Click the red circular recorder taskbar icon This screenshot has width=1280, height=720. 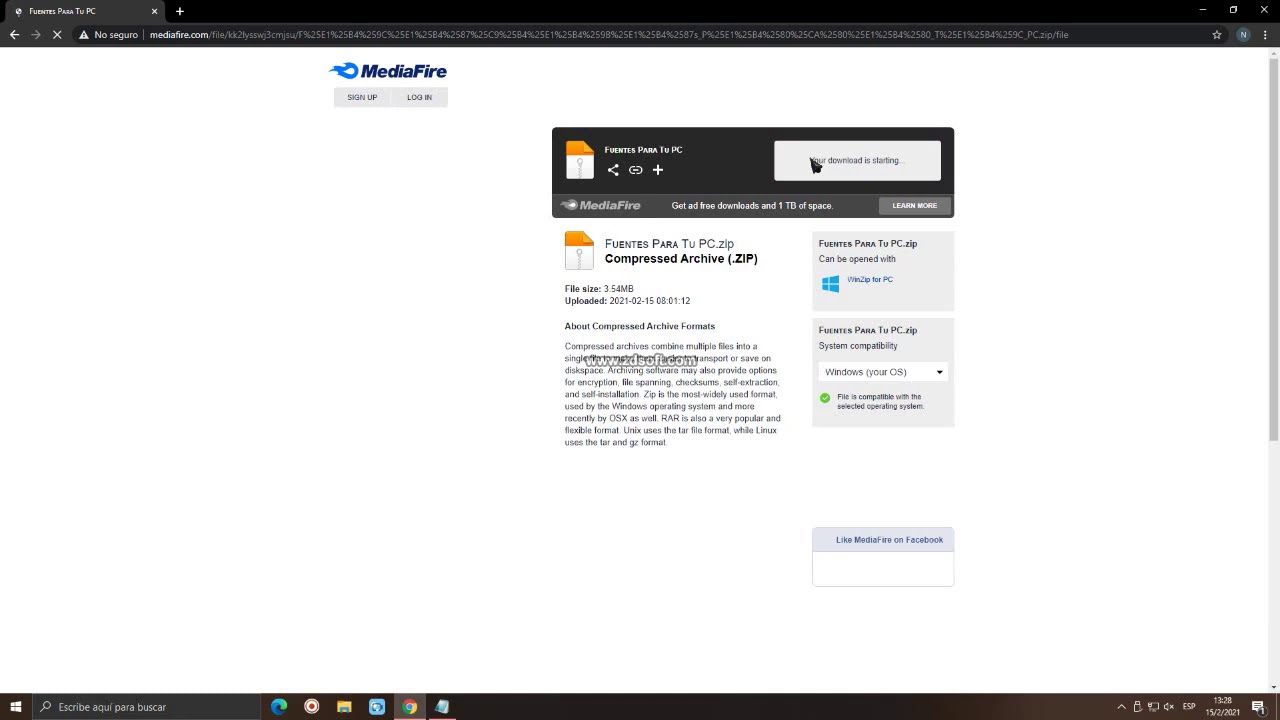[x=312, y=707]
